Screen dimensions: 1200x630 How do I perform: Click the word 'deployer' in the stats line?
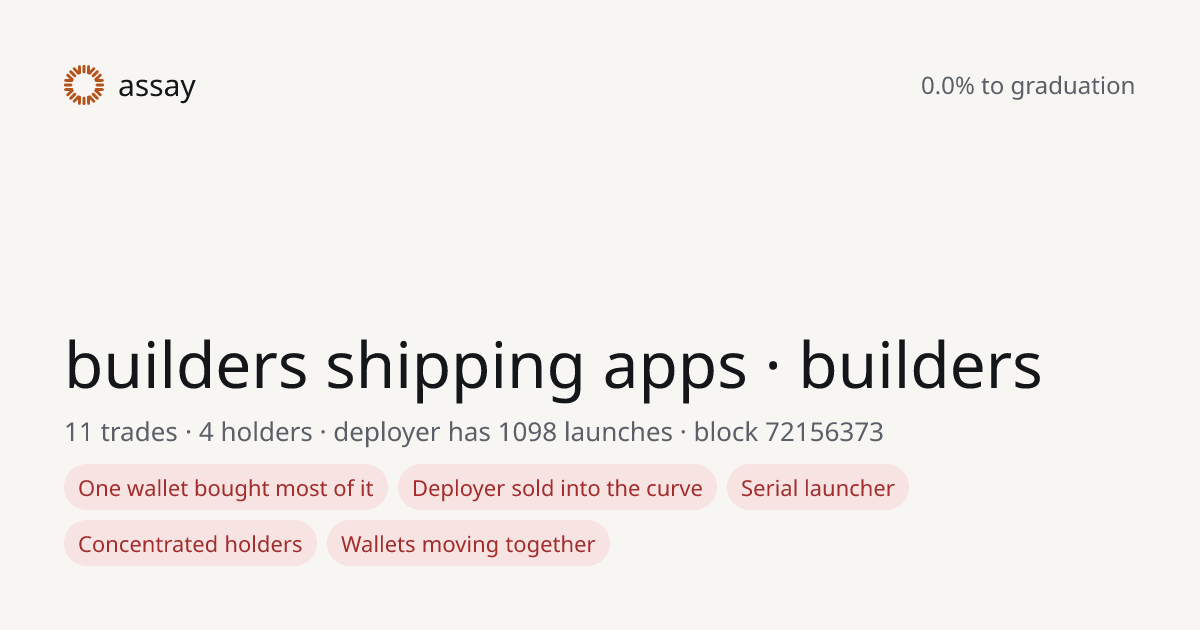coord(387,433)
